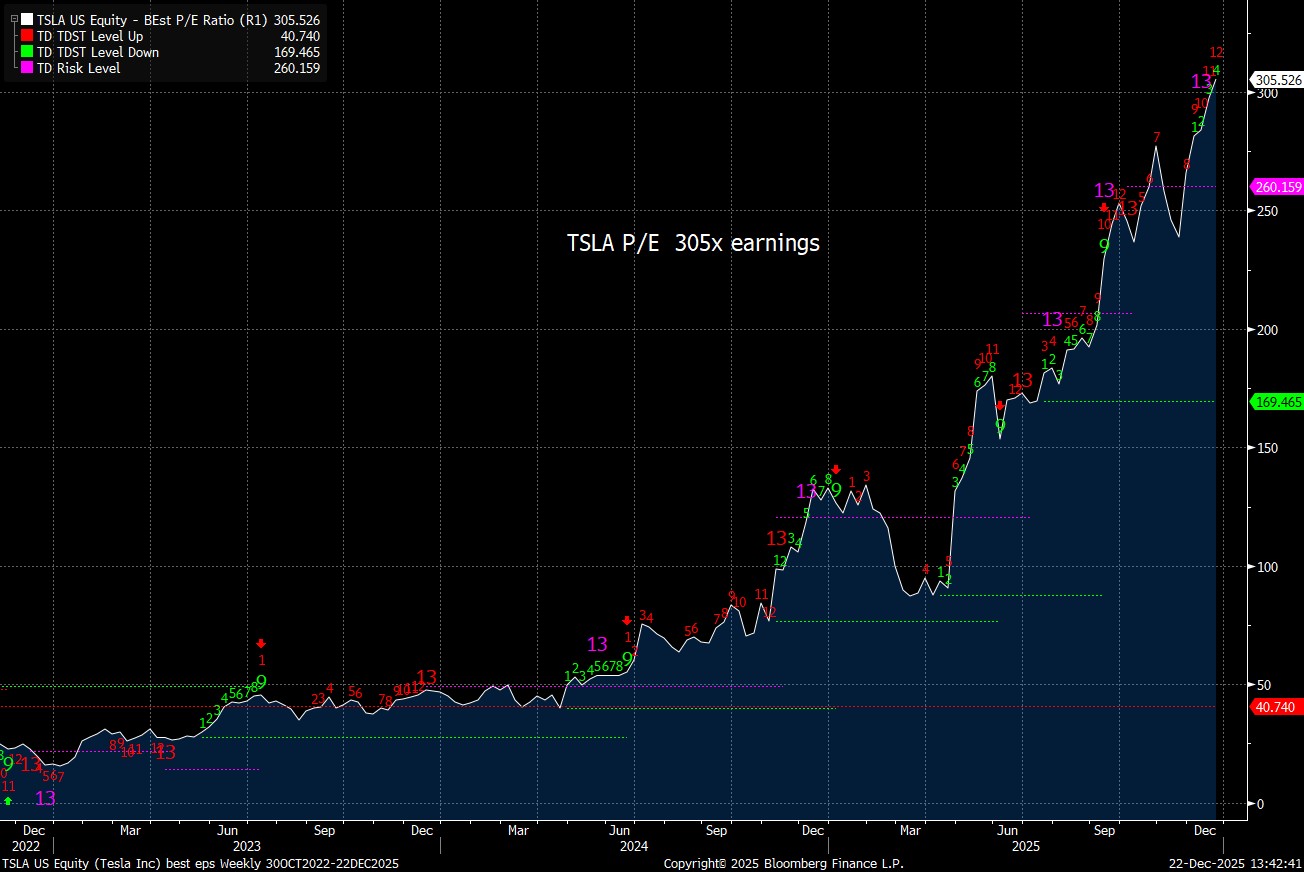Viewport: 1304px width, 872px height.
Task: Click the white 305.526 price axis tag
Action: point(1277,80)
